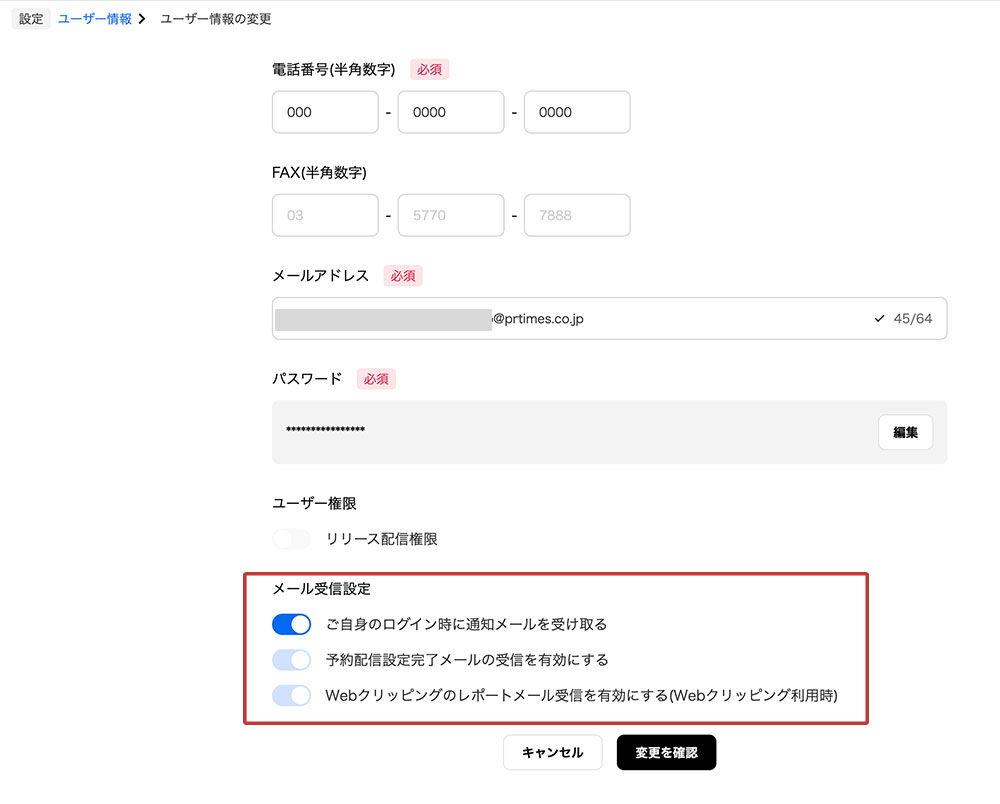This screenshot has height=804, width=1000.
Task: Select the last phone number field
Action: pyautogui.click(x=577, y=113)
